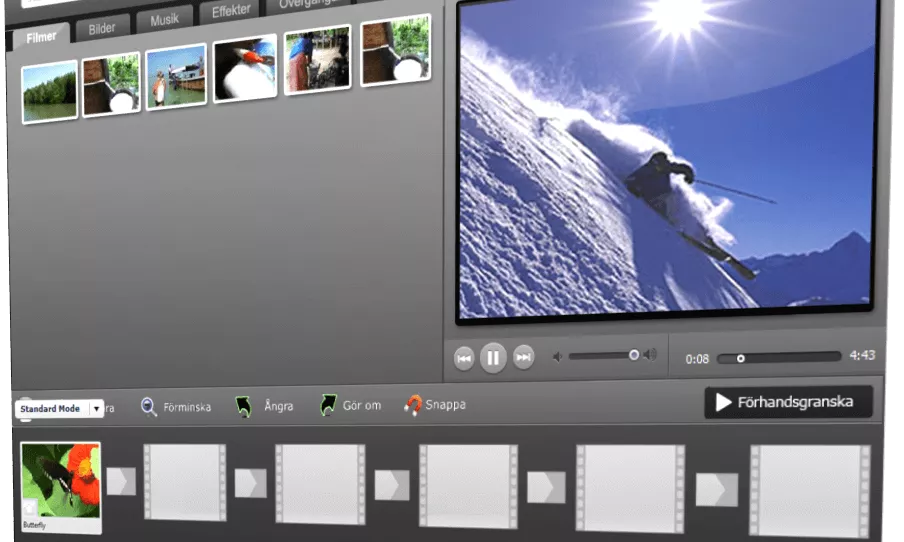The width and height of the screenshot is (904, 542).
Task: Switch to the Musik tab
Action: coord(164,20)
